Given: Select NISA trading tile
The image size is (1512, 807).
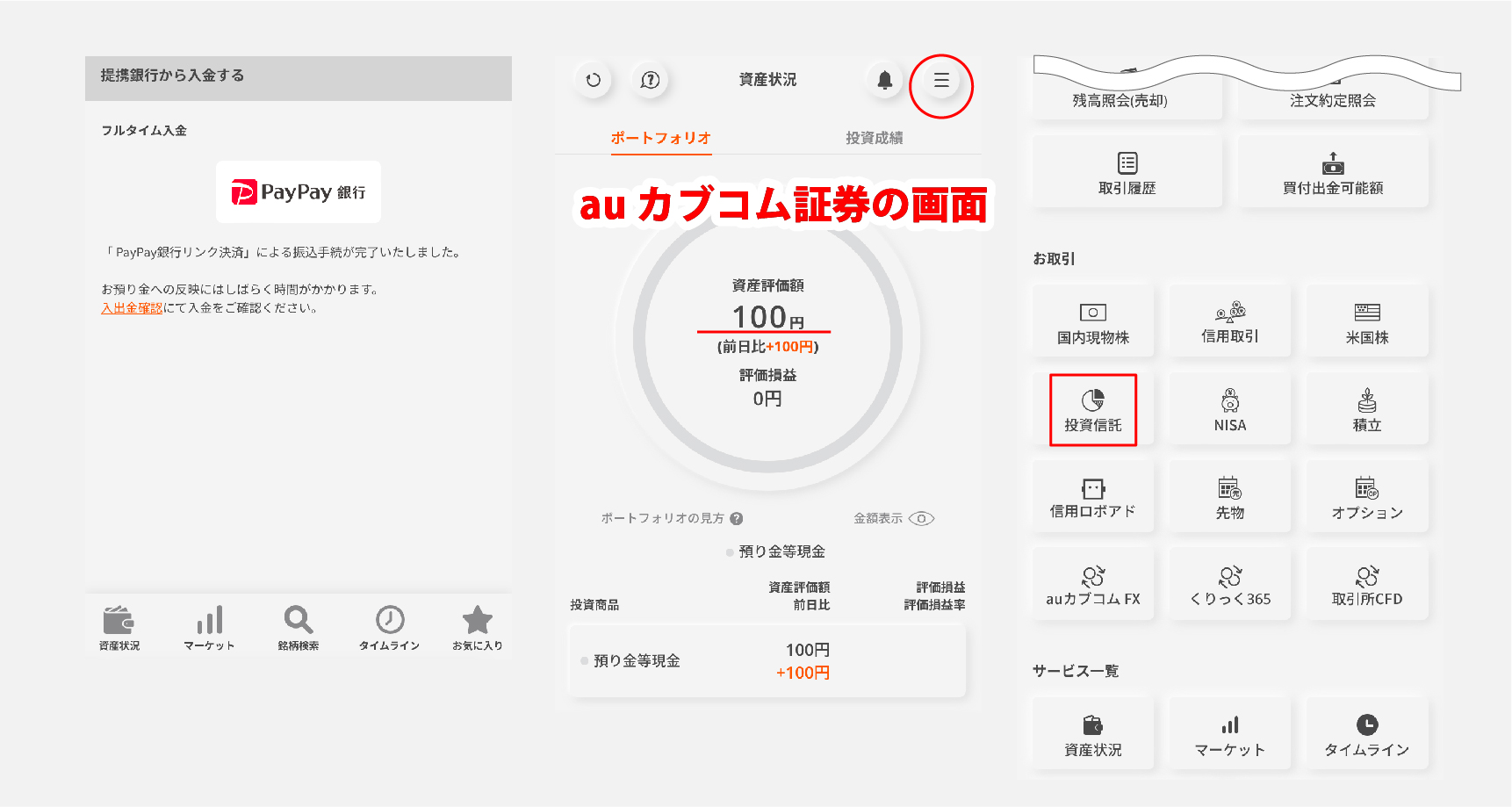Looking at the screenshot, I should pos(1230,409).
